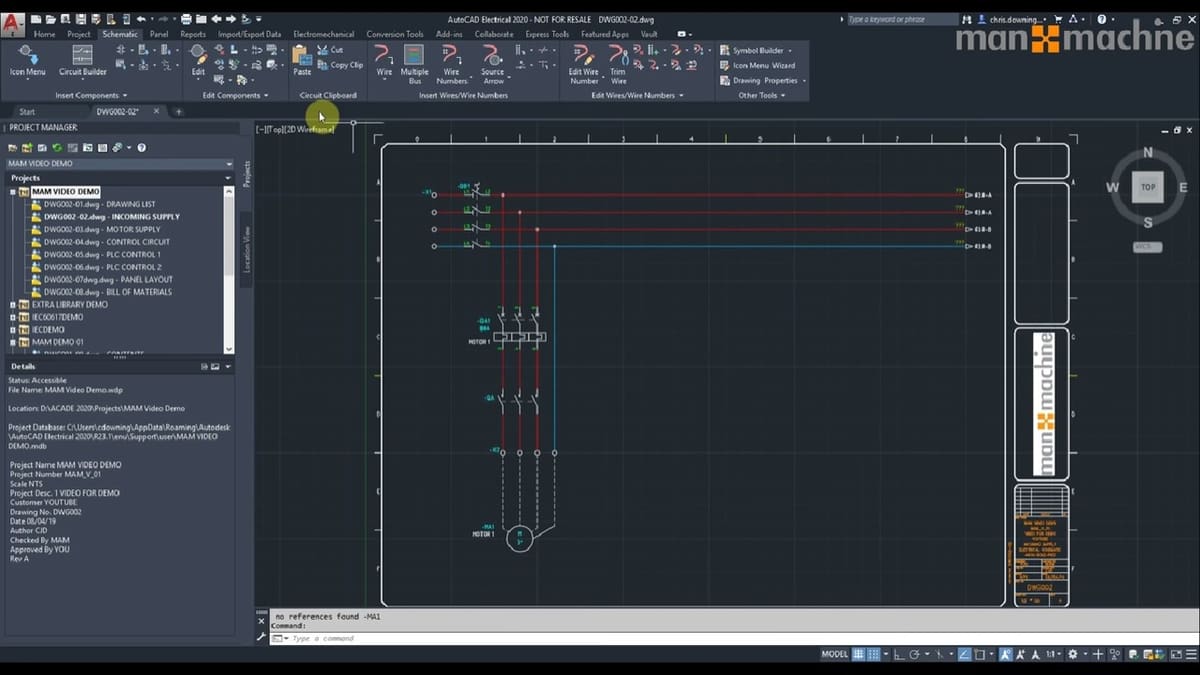This screenshot has width=1200, height=675.
Task: Click the TOP face of the ViewCube
Action: [x=1147, y=187]
